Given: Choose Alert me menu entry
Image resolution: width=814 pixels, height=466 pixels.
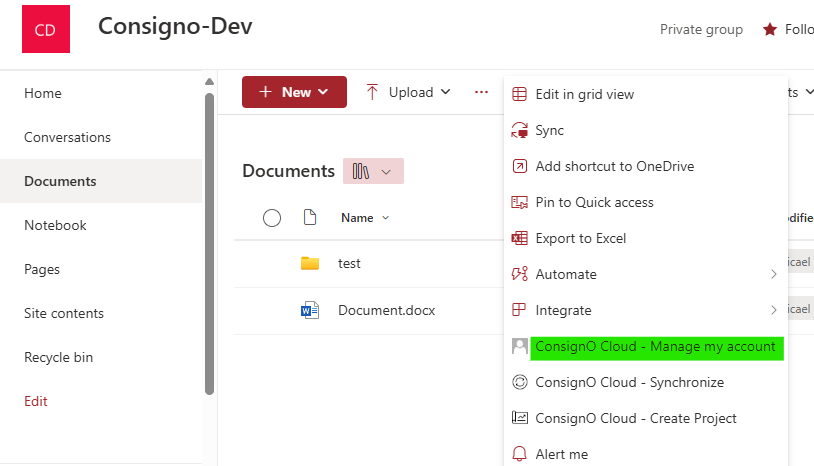Looking at the screenshot, I should [646, 454].
